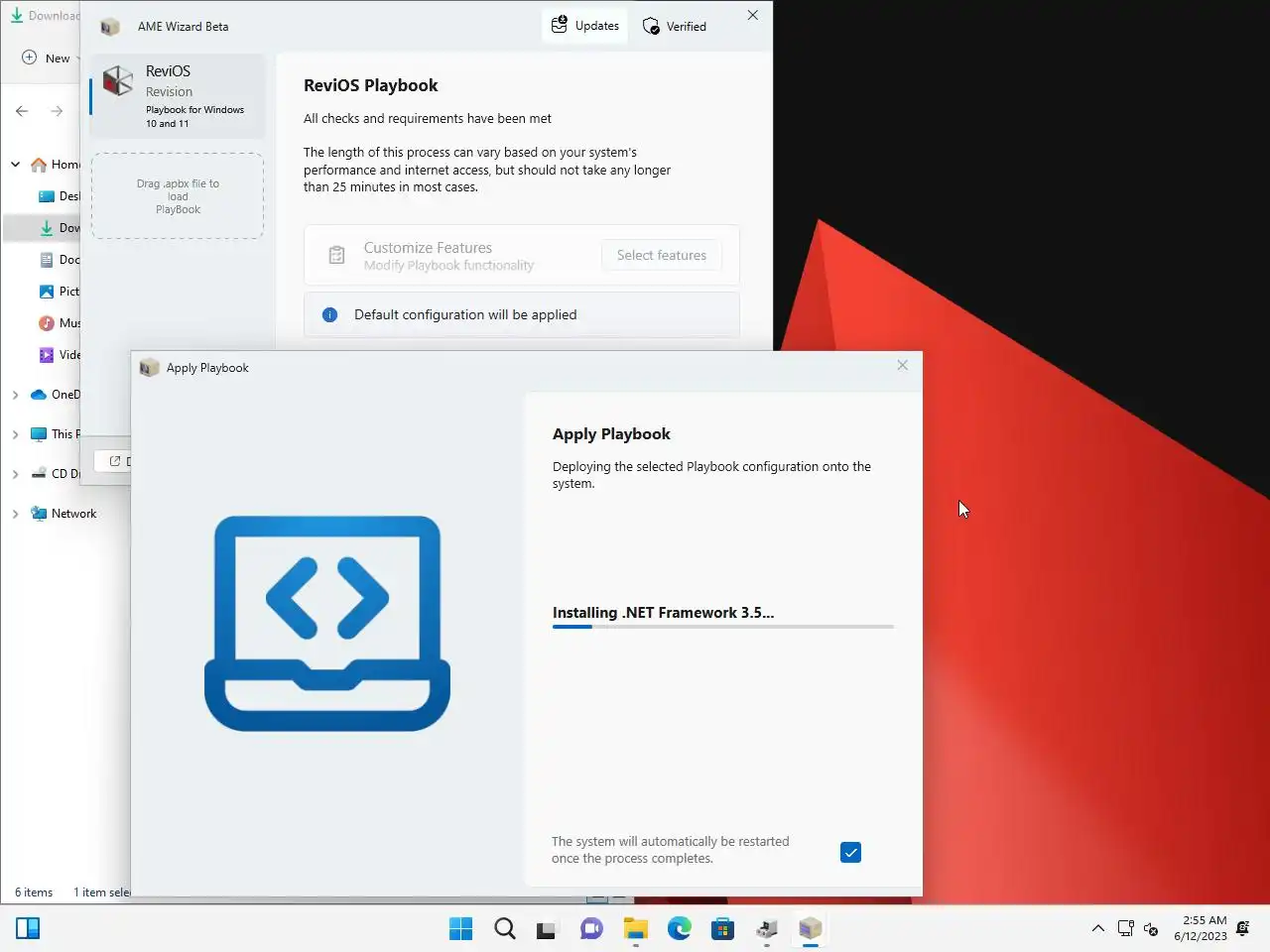Select the Home icon in File Explorer

39,165
